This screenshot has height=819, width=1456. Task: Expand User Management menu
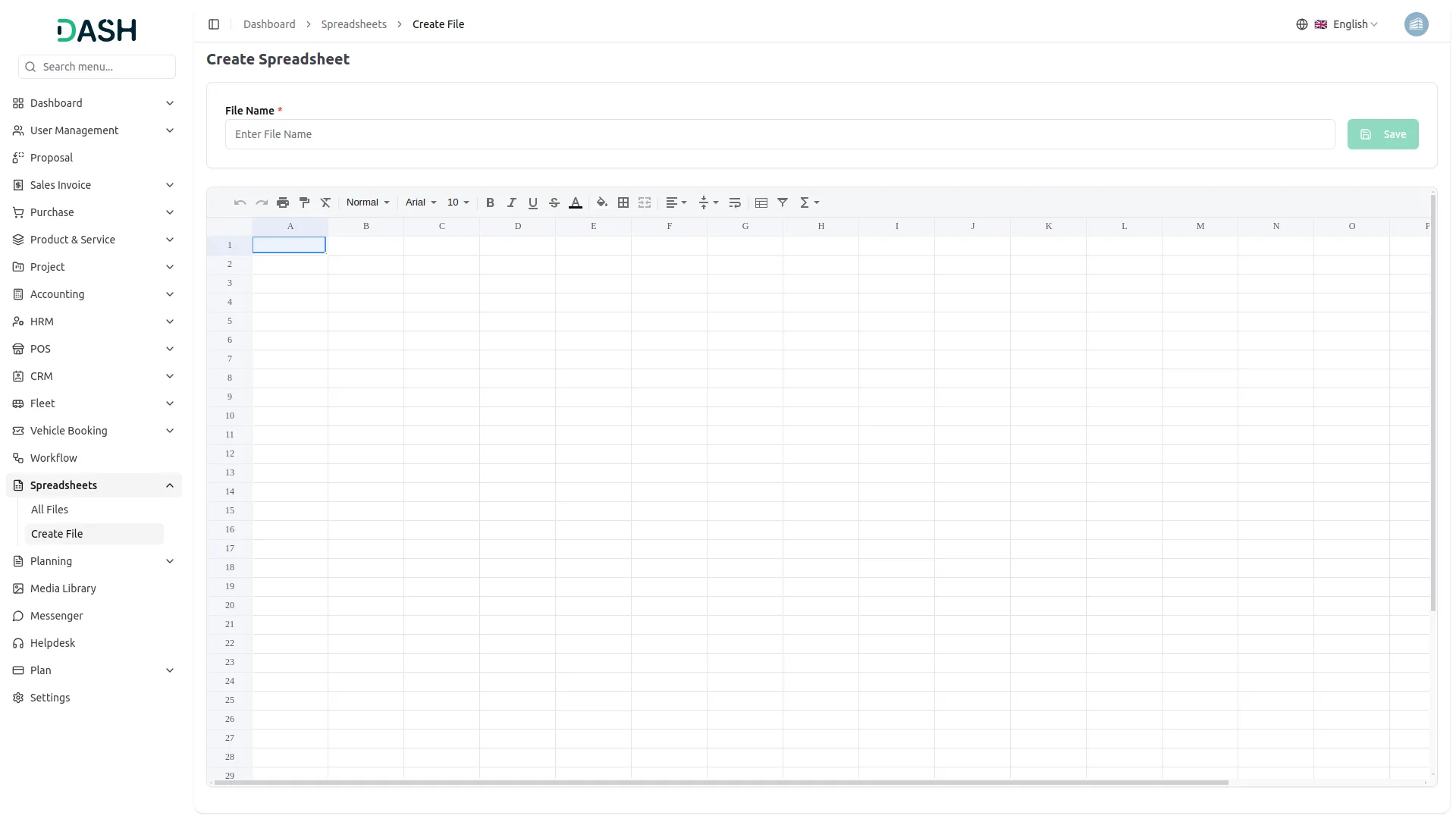[x=94, y=130]
